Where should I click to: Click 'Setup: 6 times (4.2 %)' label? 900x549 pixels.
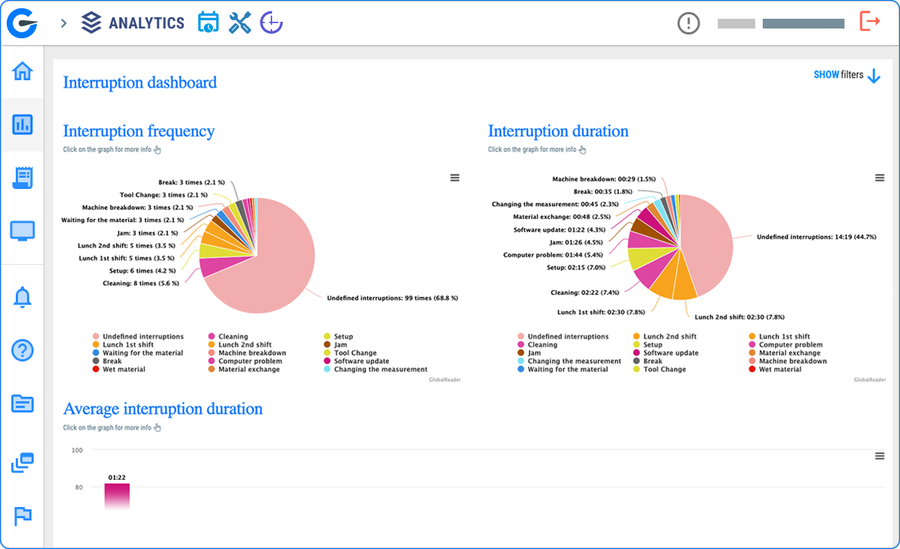[x=143, y=270]
